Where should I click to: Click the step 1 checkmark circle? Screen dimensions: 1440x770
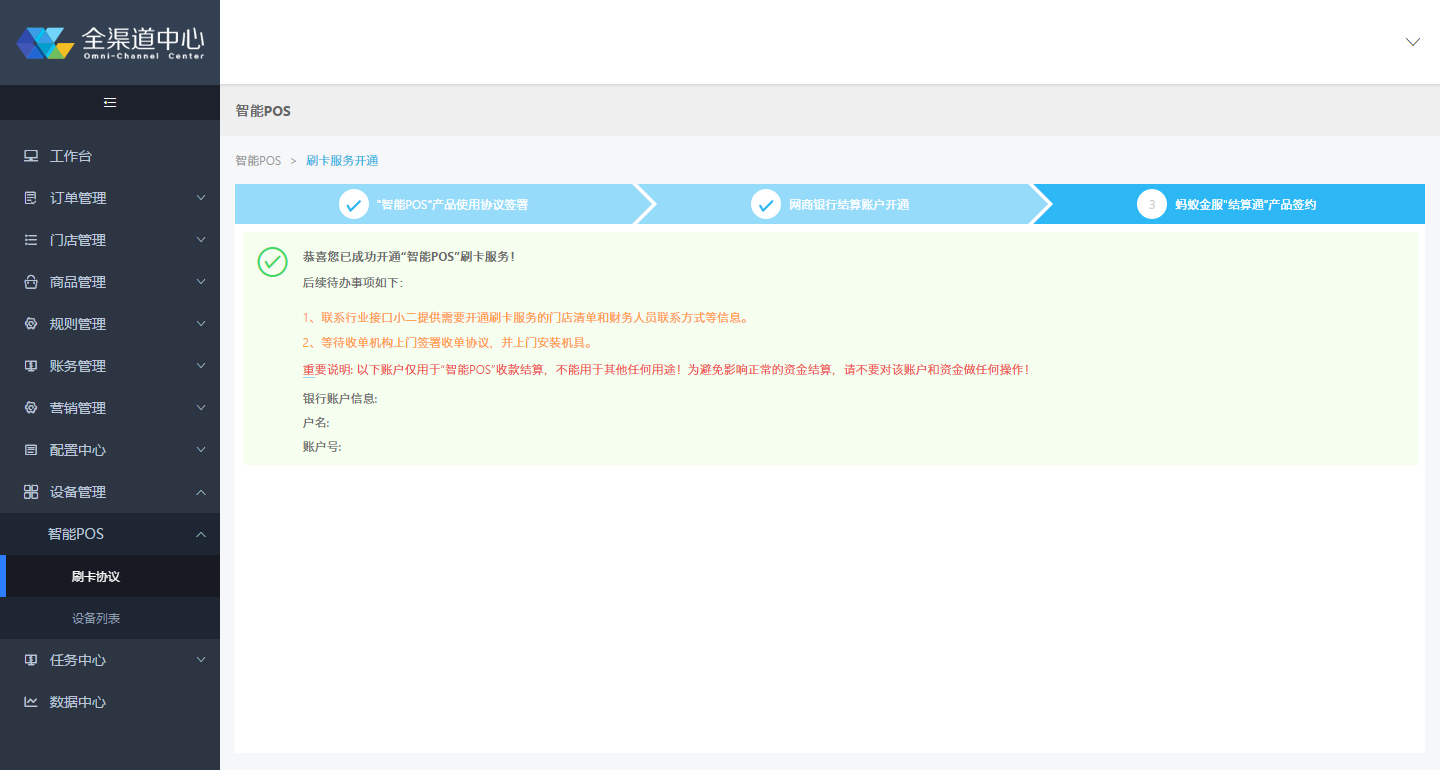(354, 204)
